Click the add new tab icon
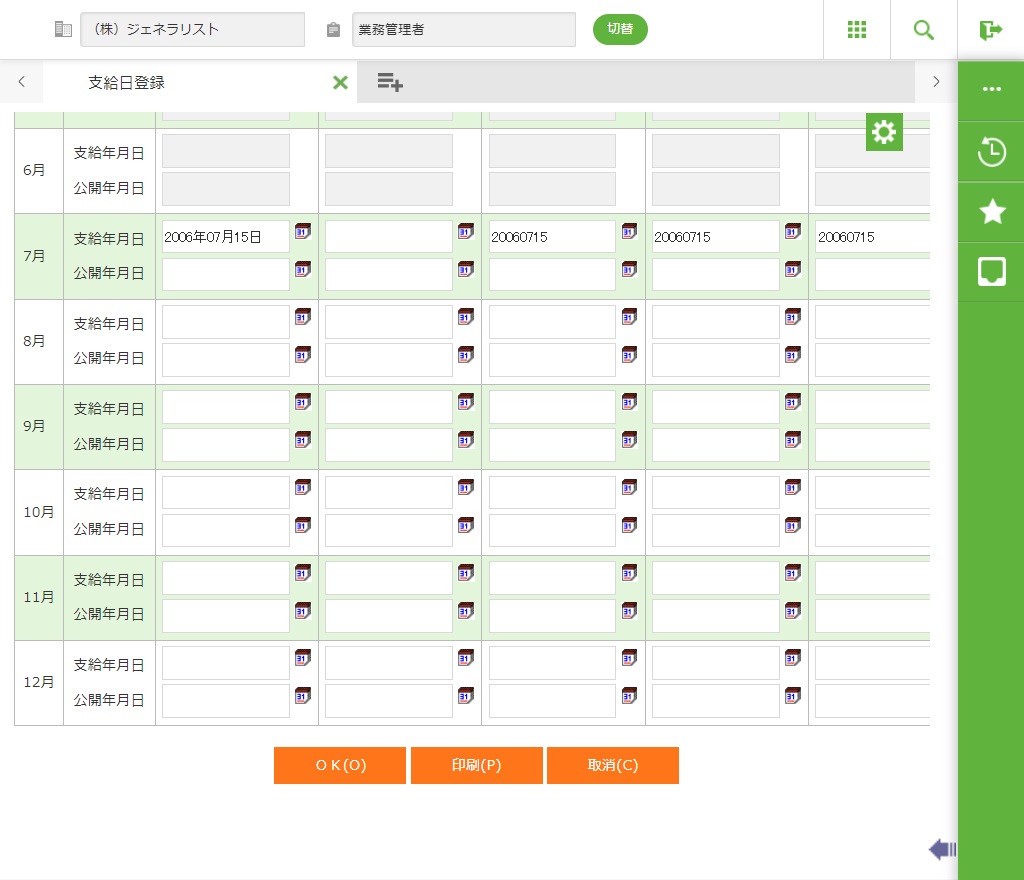The width and height of the screenshot is (1024, 880). (390, 82)
